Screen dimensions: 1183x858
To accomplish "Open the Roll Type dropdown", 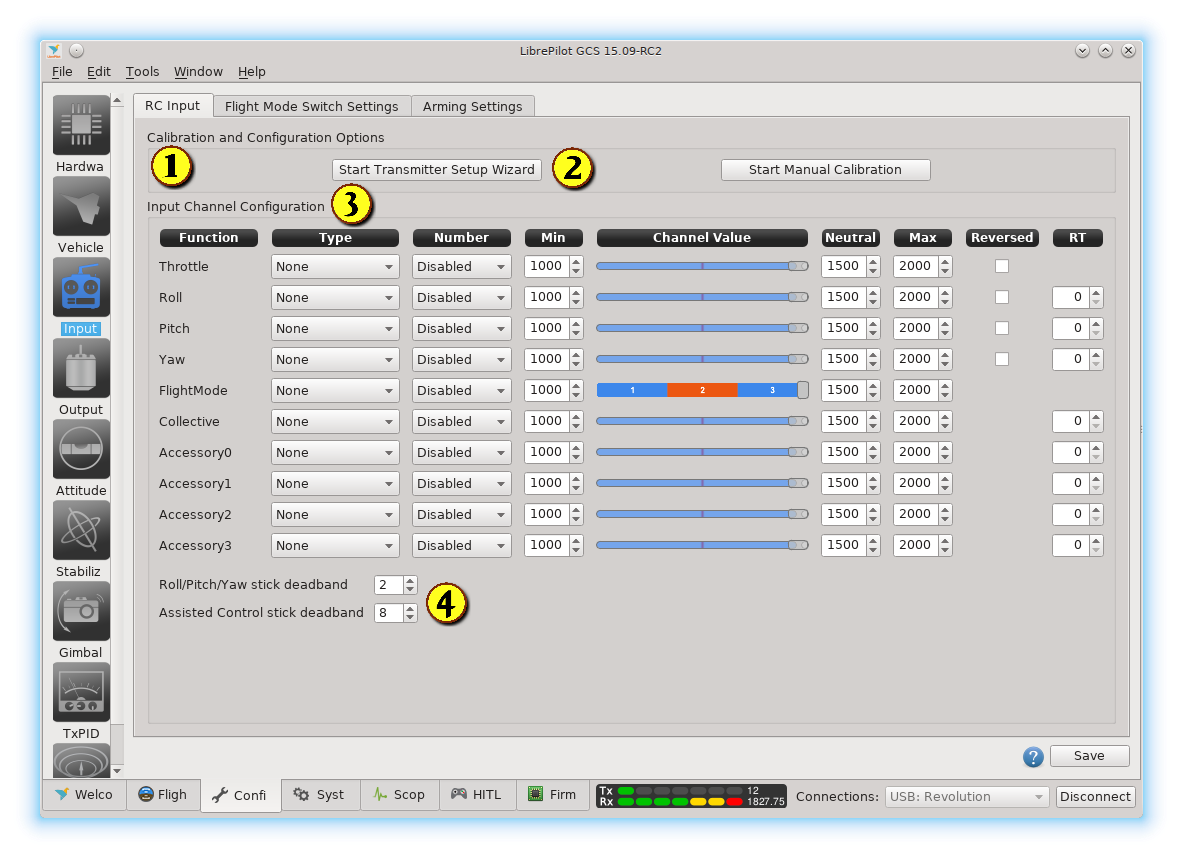I will point(335,297).
